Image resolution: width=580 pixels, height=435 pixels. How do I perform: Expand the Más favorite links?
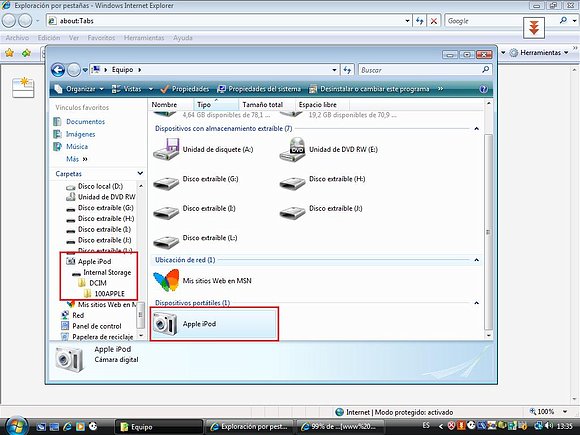(77, 159)
